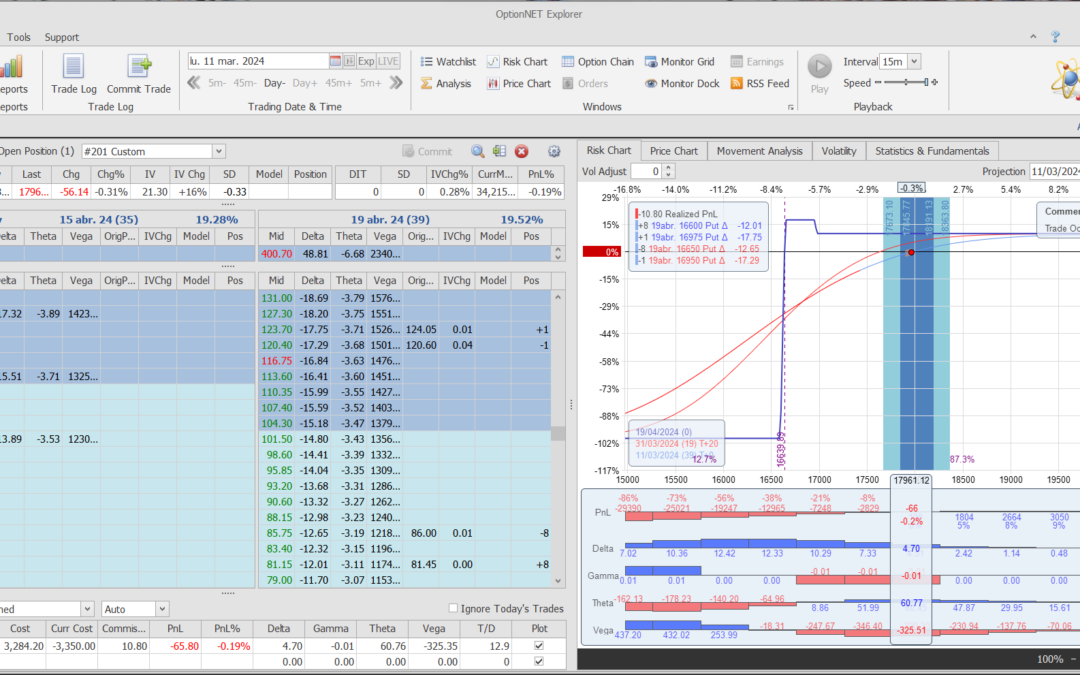1080x675 pixels.
Task: Toggle Plot checkbox in second position row
Action: (541, 662)
